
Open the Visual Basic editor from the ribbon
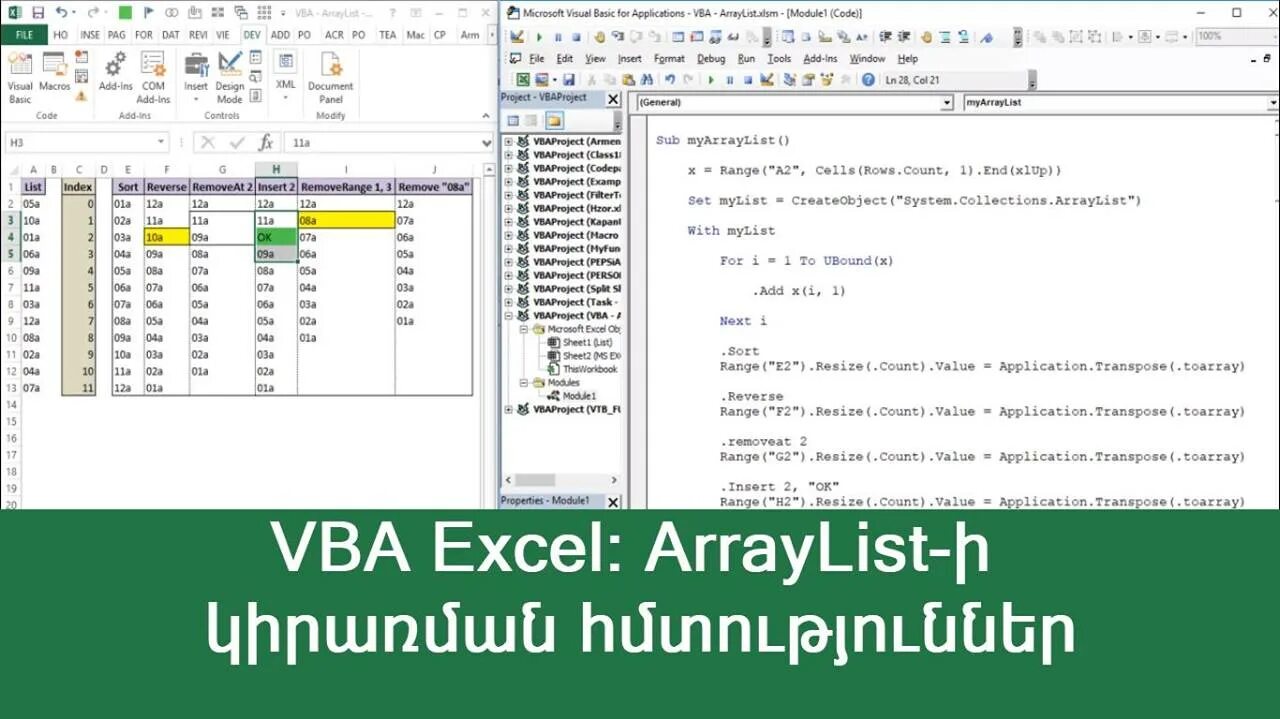click(20, 78)
